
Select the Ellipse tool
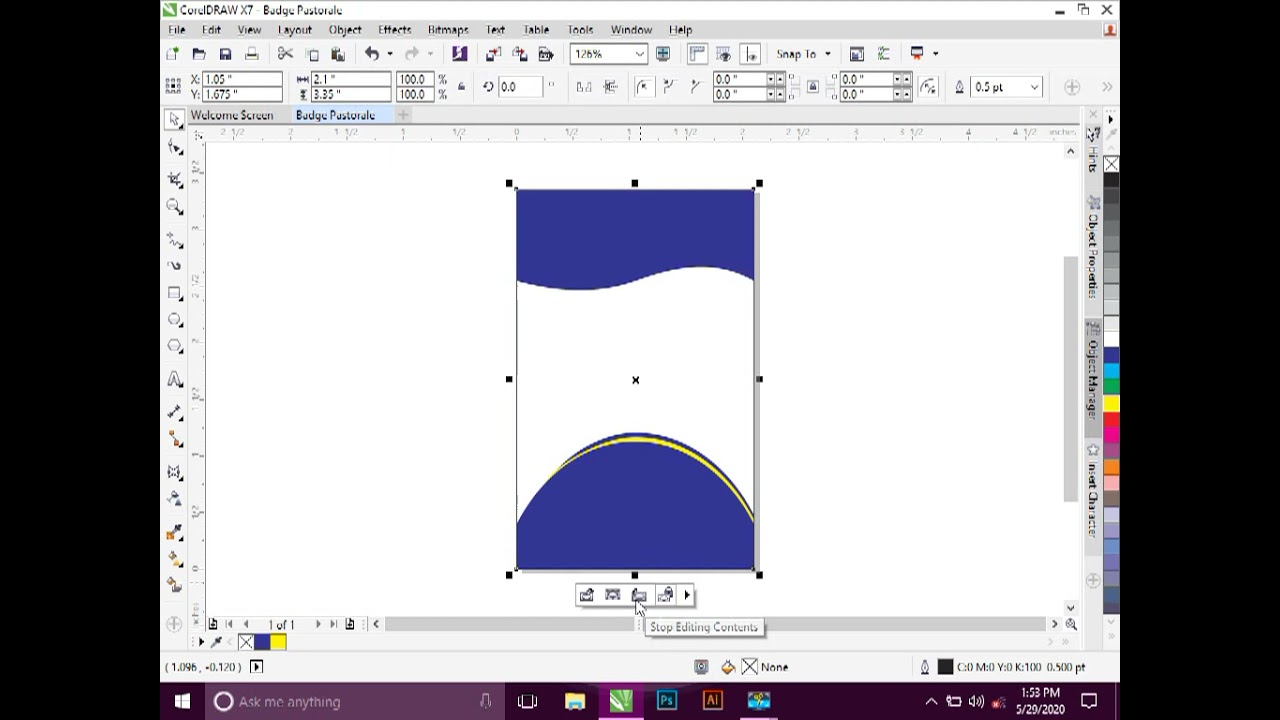175,320
